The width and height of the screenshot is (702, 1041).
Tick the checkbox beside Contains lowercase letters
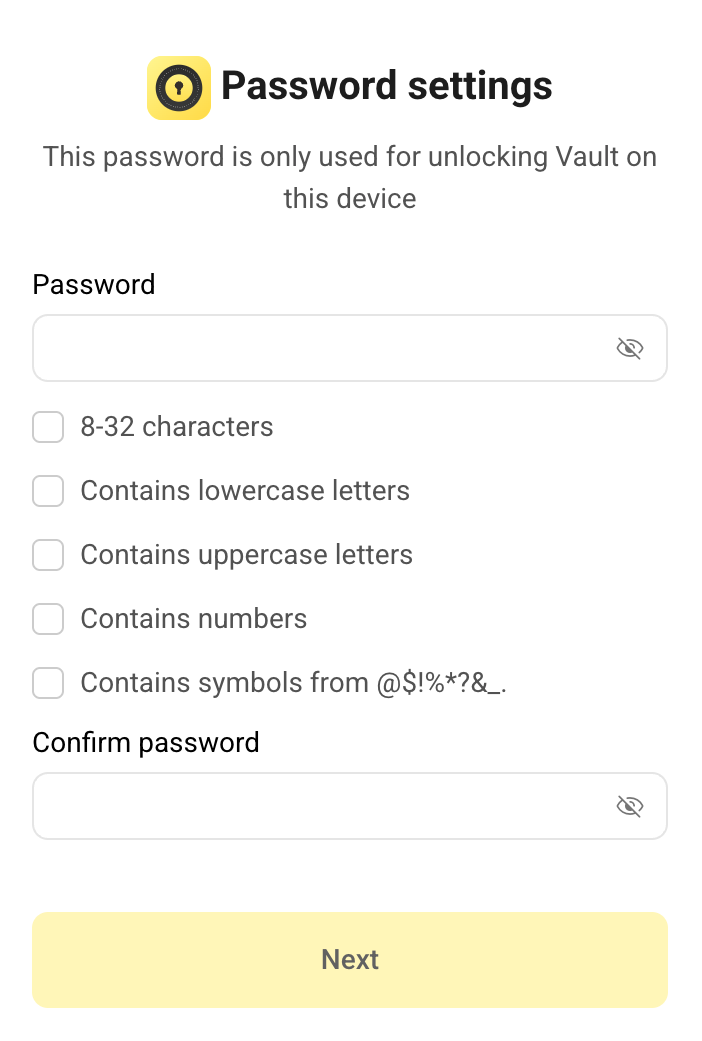pyautogui.click(x=48, y=491)
